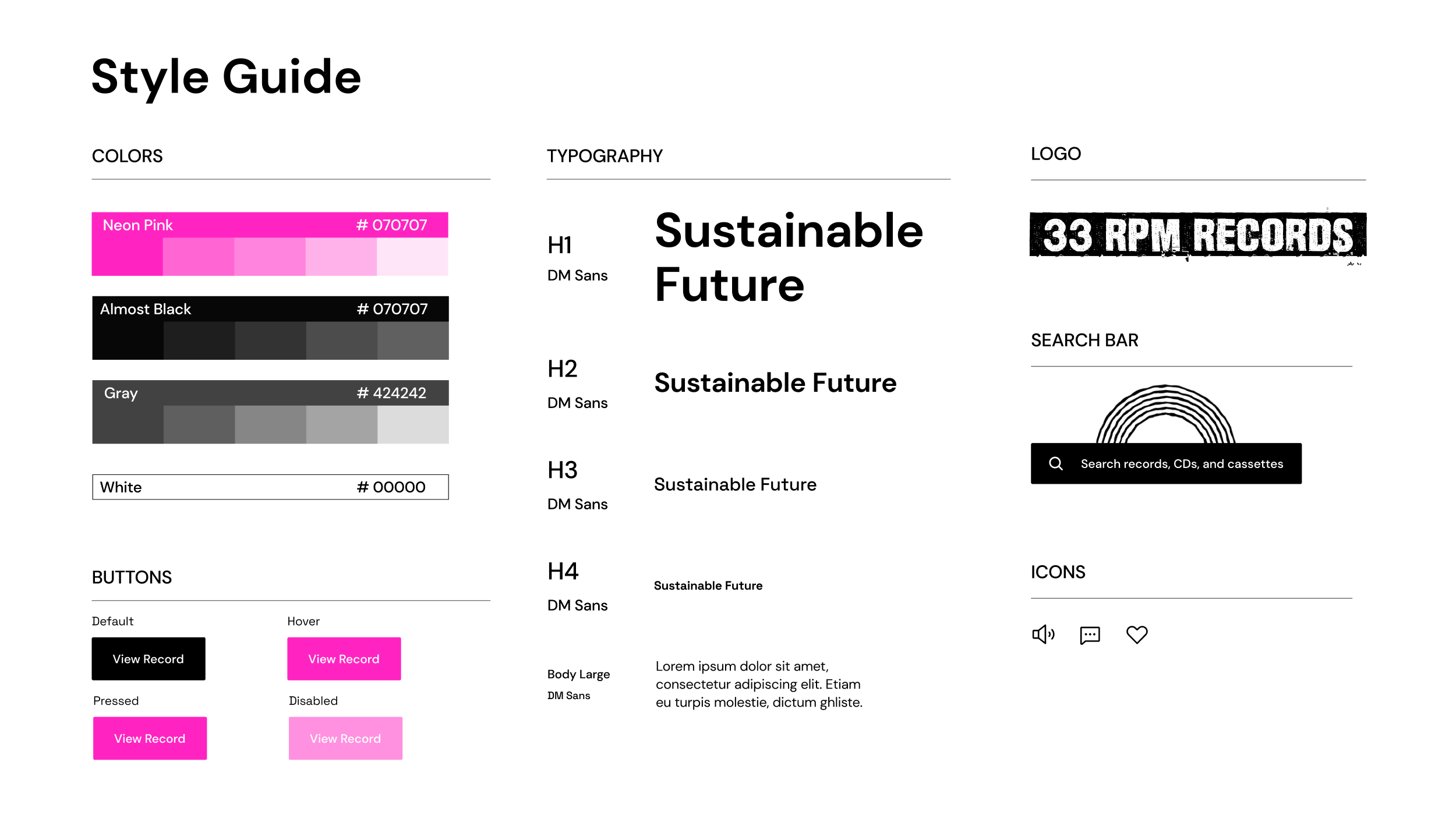1456x819 pixels.
Task: Select the Neon Pink header swatch
Action: pos(270,225)
